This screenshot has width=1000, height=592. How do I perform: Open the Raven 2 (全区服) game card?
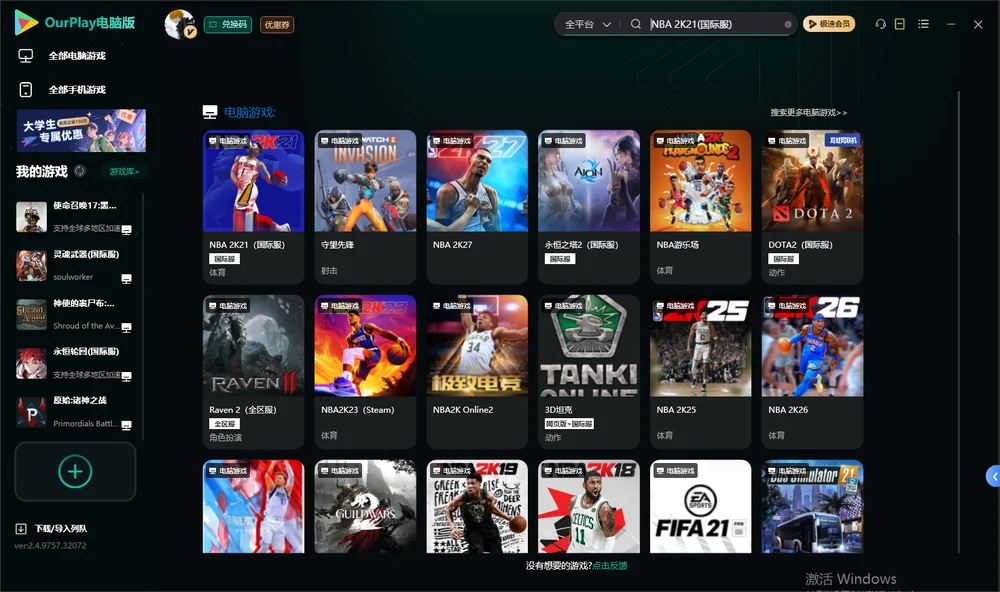click(x=253, y=372)
